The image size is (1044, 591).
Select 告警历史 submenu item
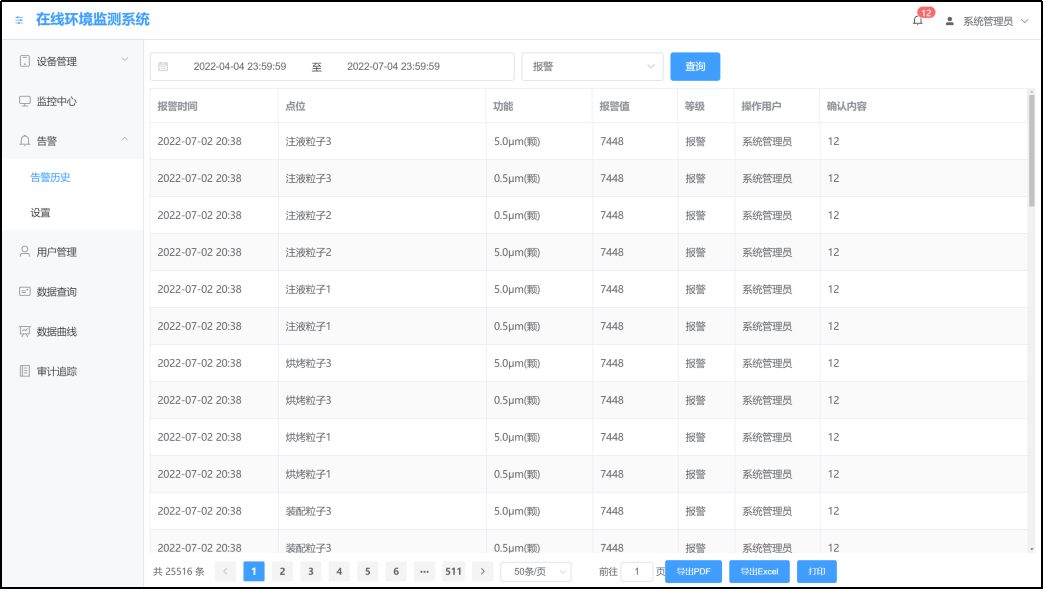[73, 177]
